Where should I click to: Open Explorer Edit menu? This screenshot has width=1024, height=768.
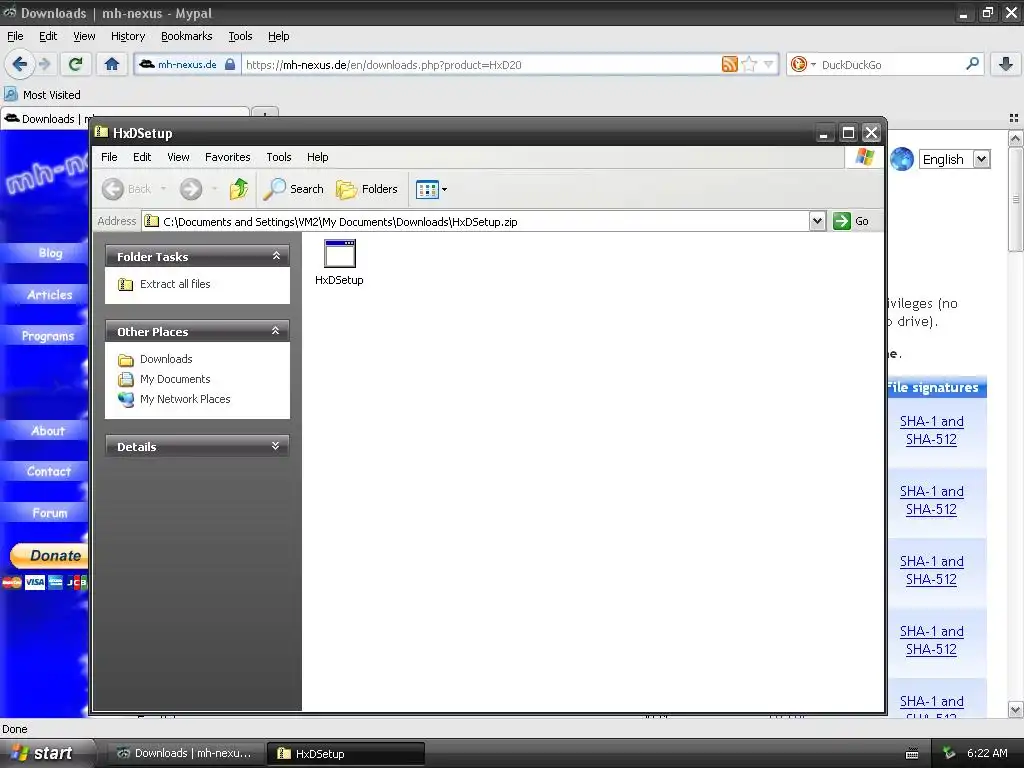[x=142, y=157]
